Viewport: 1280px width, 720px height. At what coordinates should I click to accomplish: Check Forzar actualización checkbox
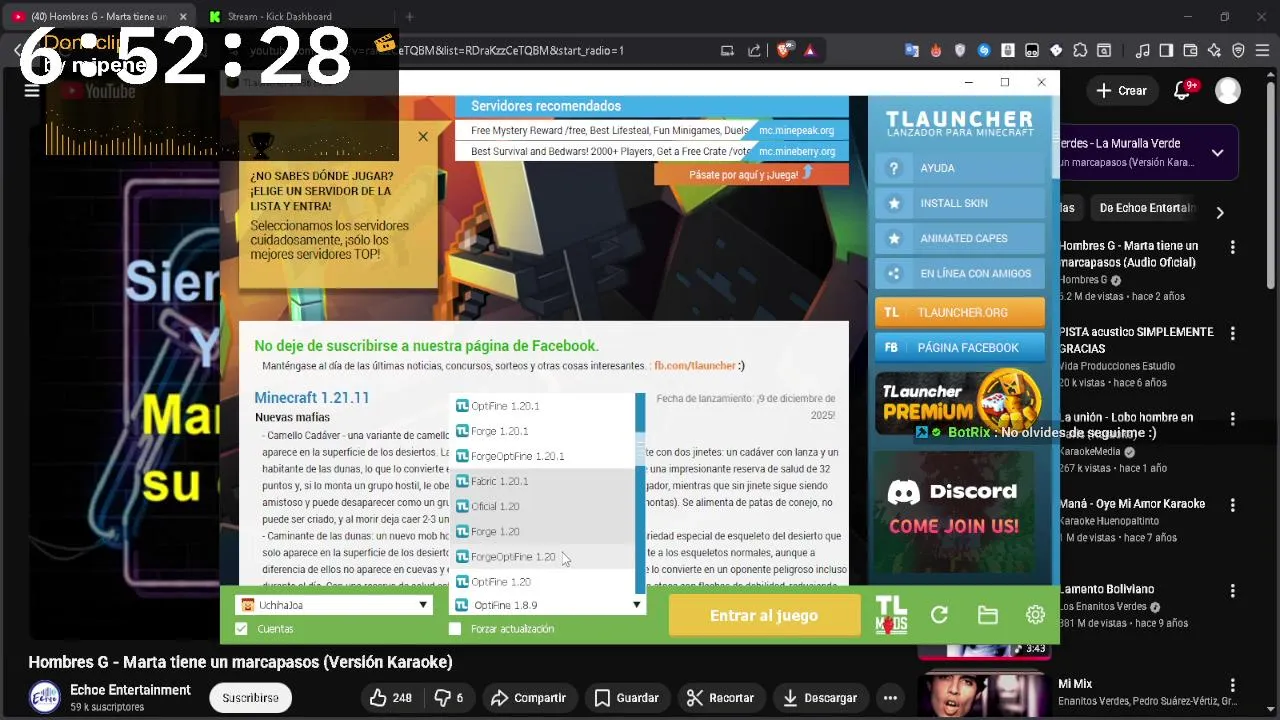[x=455, y=629]
